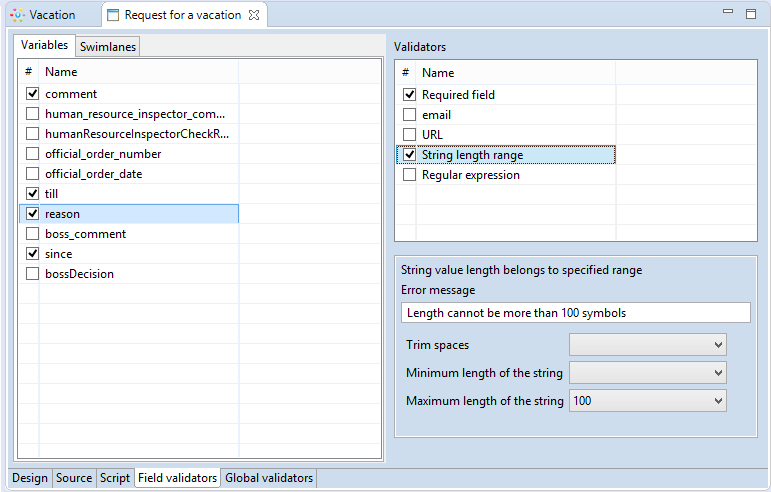Image resolution: width=771 pixels, height=492 pixels.
Task: Open the Script tab
Action: coord(114,478)
